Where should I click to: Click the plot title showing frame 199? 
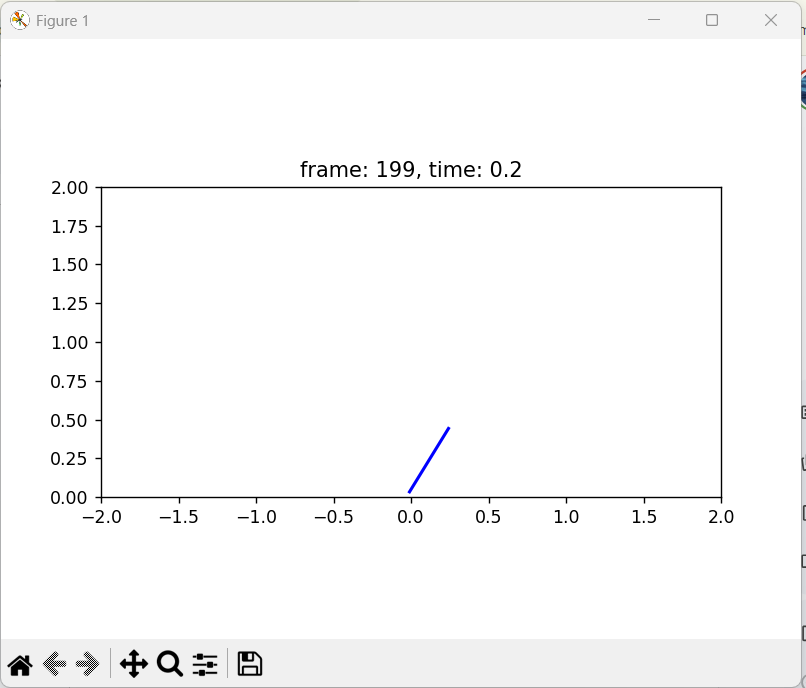click(410, 170)
